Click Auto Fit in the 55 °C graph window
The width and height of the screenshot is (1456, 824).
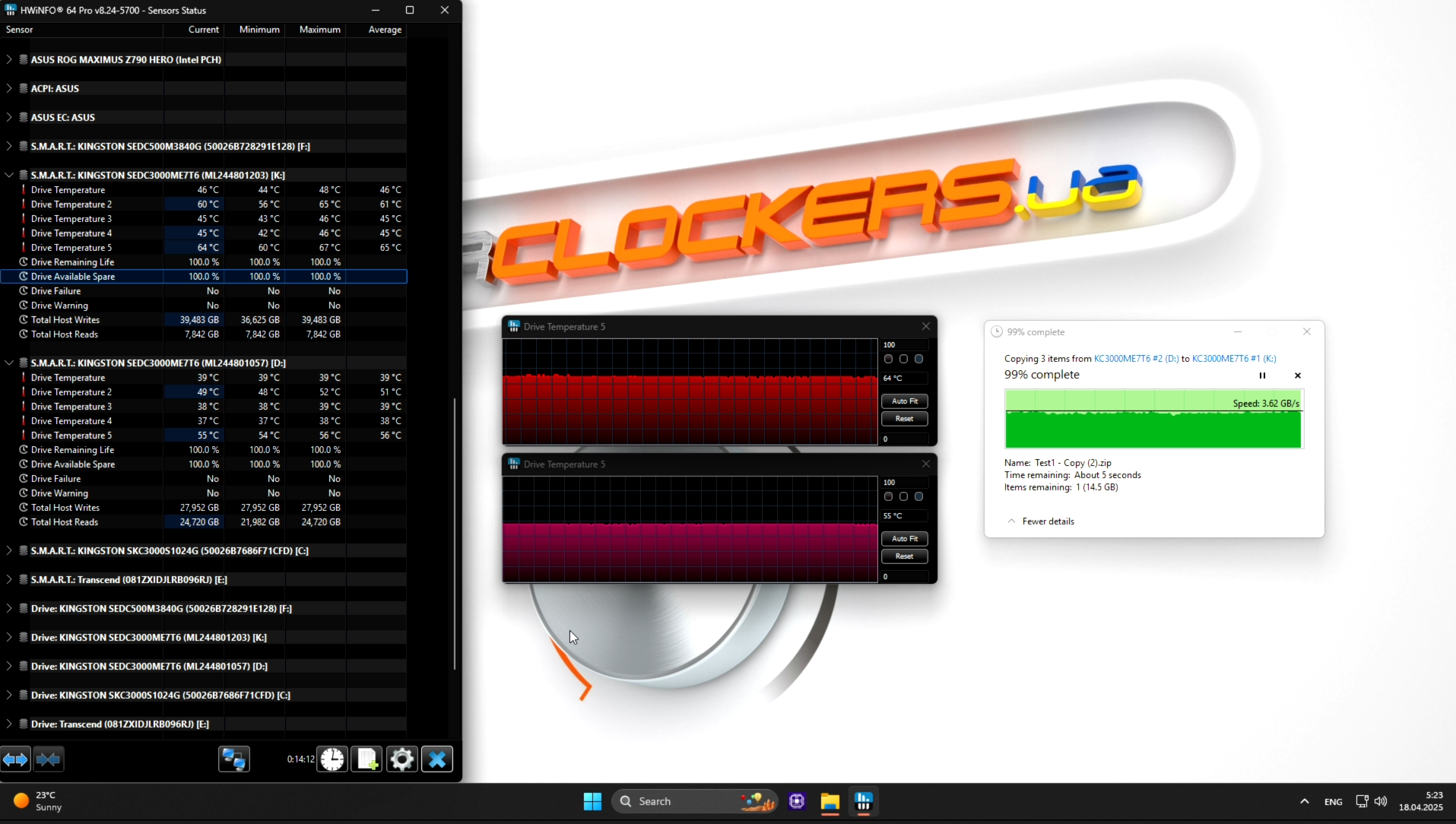[x=905, y=539]
